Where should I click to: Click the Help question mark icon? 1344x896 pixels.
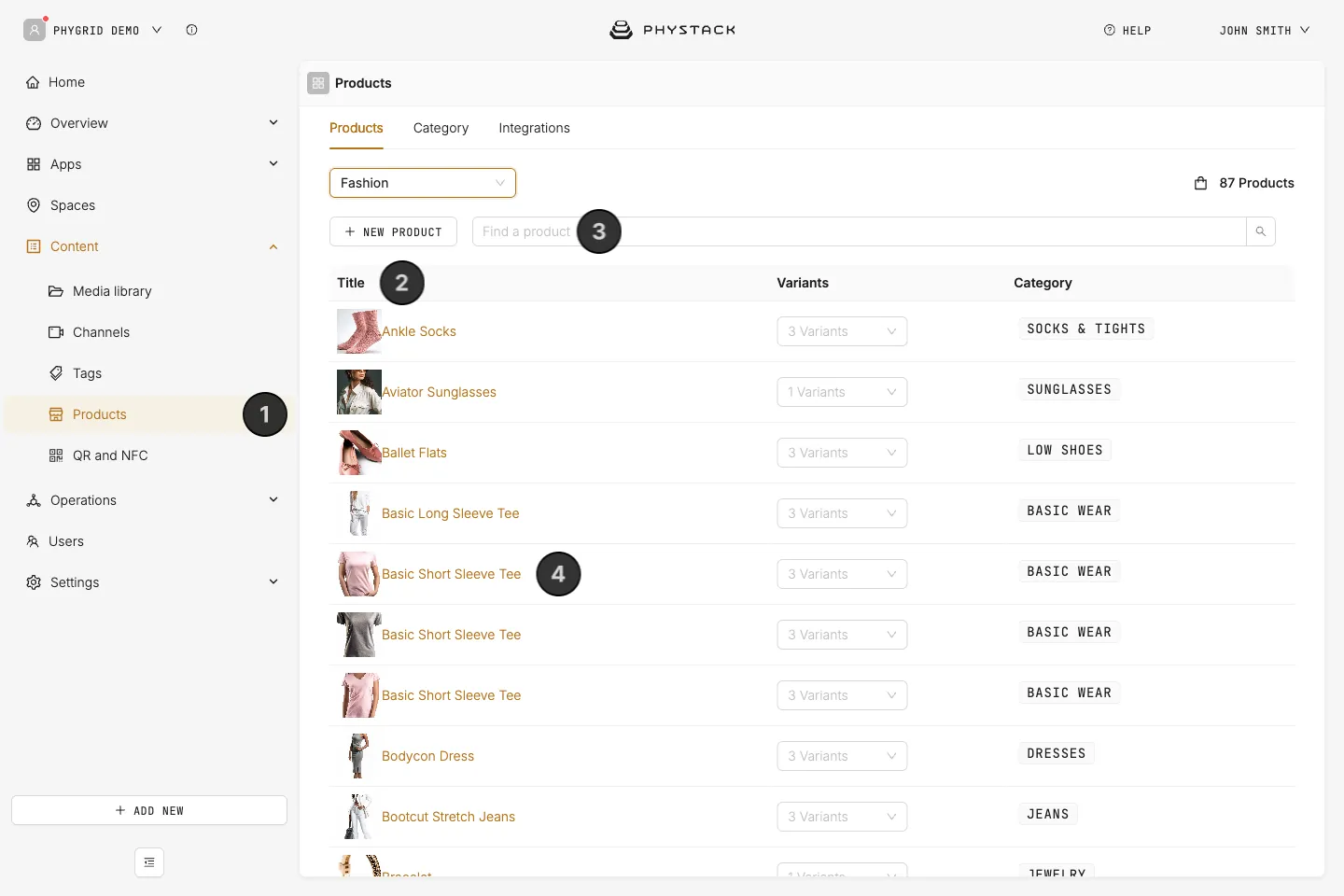[x=1110, y=30]
